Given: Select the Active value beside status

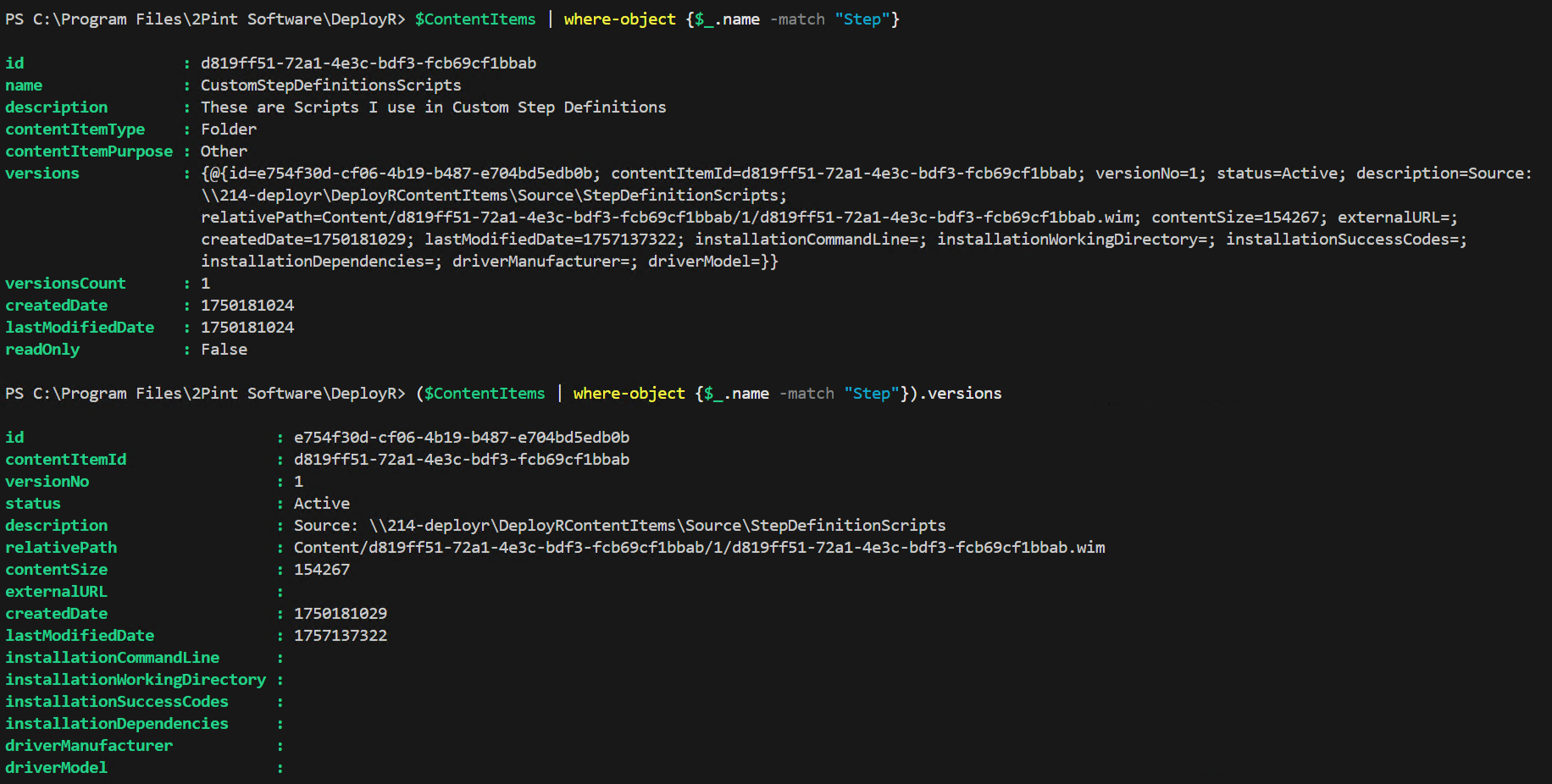Looking at the screenshot, I should 321,504.
